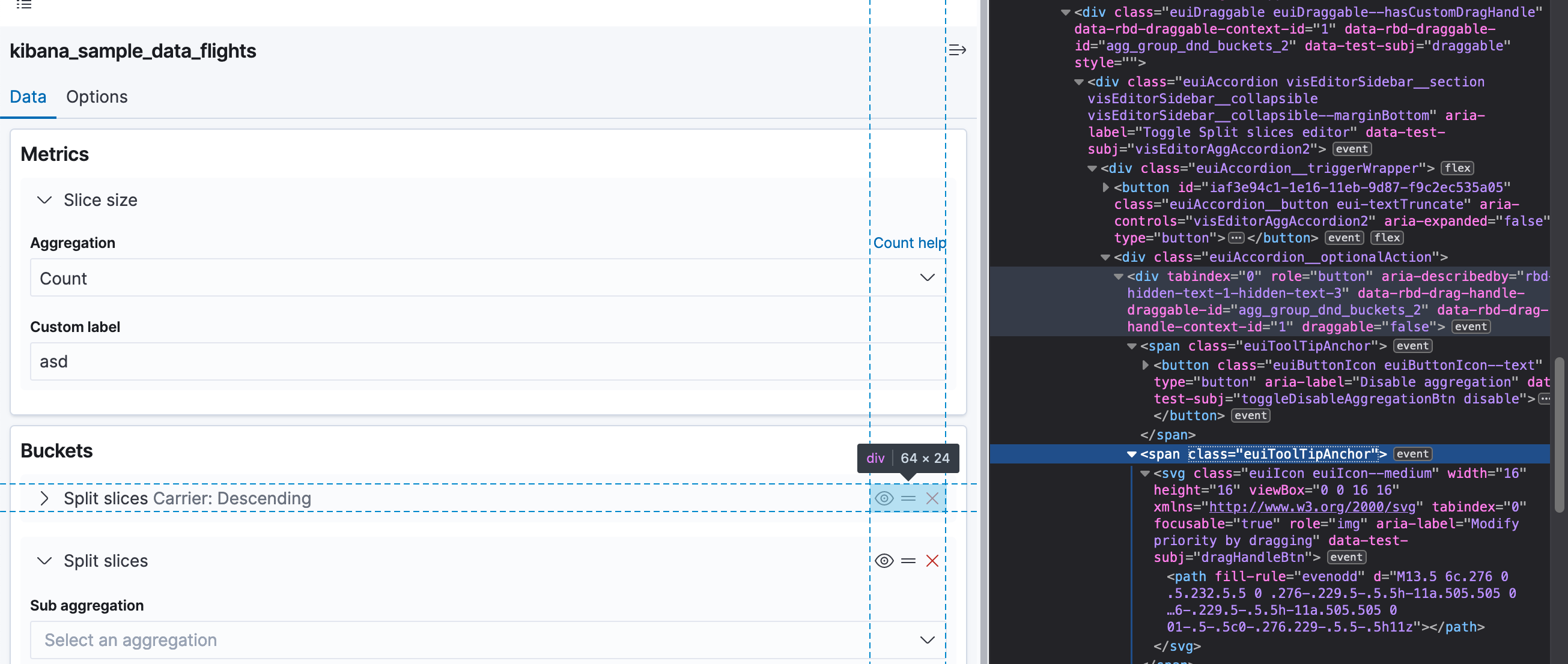Click the drag handle on Carrier: Descending bucket
Image resolution: width=1568 pixels, height=664 pixels.
point(908,498)
